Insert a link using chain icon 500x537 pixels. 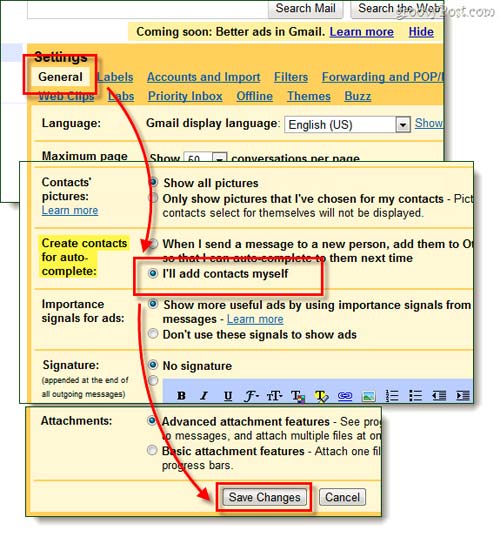[345, 396]
